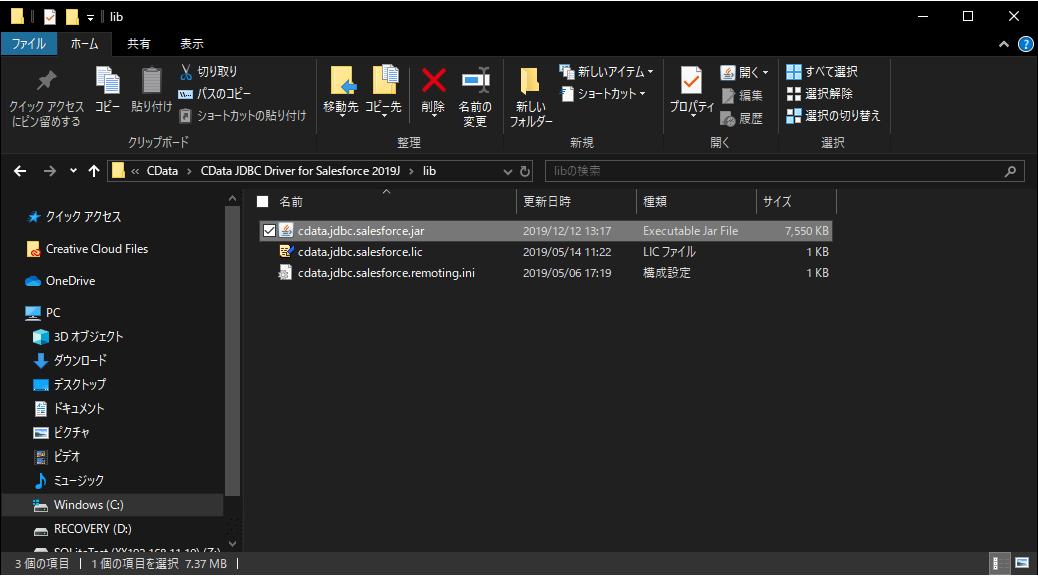Select the ホーム (Home) ribbon tab
The height and width of the screenshot is (576, 1038).
tap(85, 44)
